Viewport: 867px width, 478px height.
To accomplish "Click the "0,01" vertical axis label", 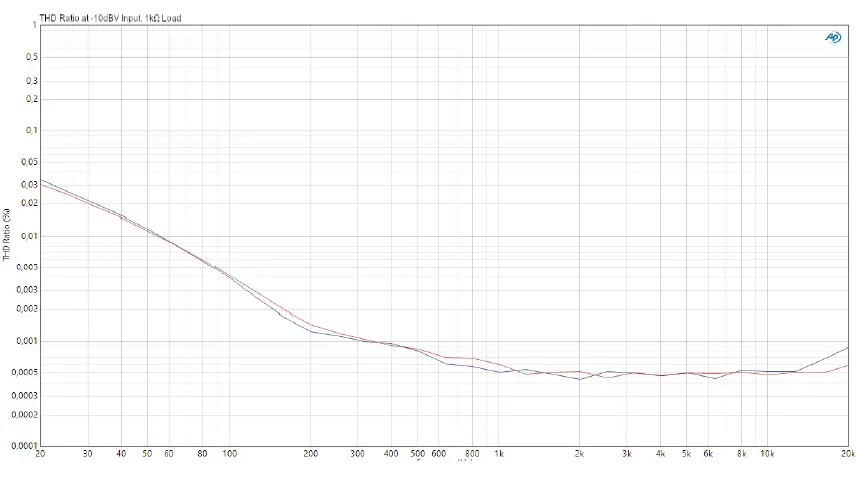I will [x=30, y=236].
